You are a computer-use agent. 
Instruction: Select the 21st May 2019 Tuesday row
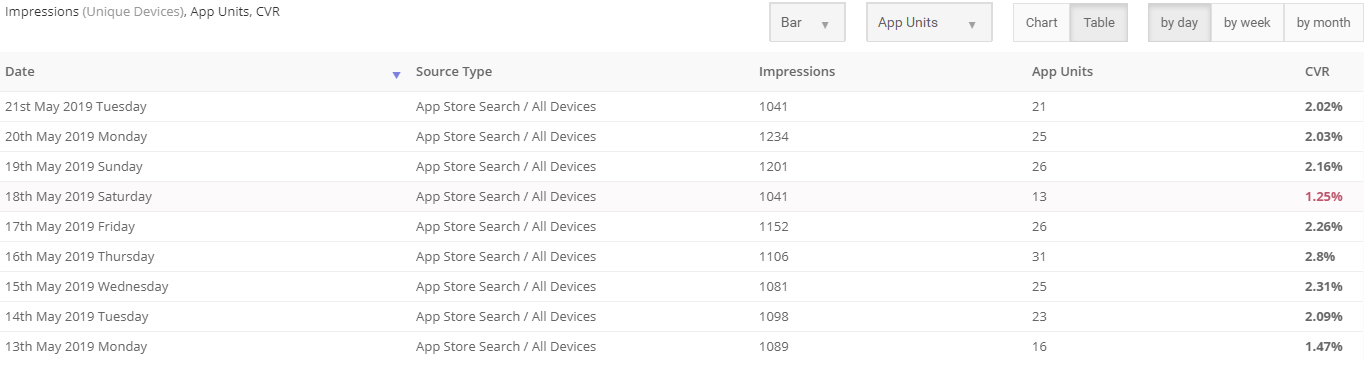tap(682, 107)
